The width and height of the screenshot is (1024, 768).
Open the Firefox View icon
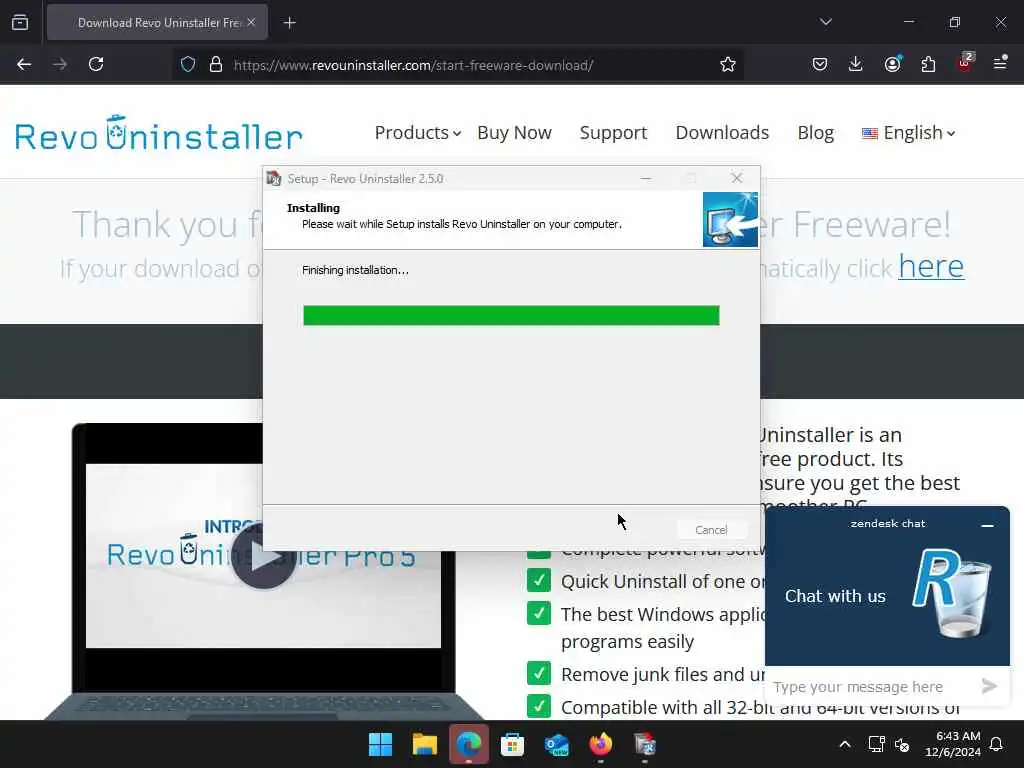tap(20, 22)
